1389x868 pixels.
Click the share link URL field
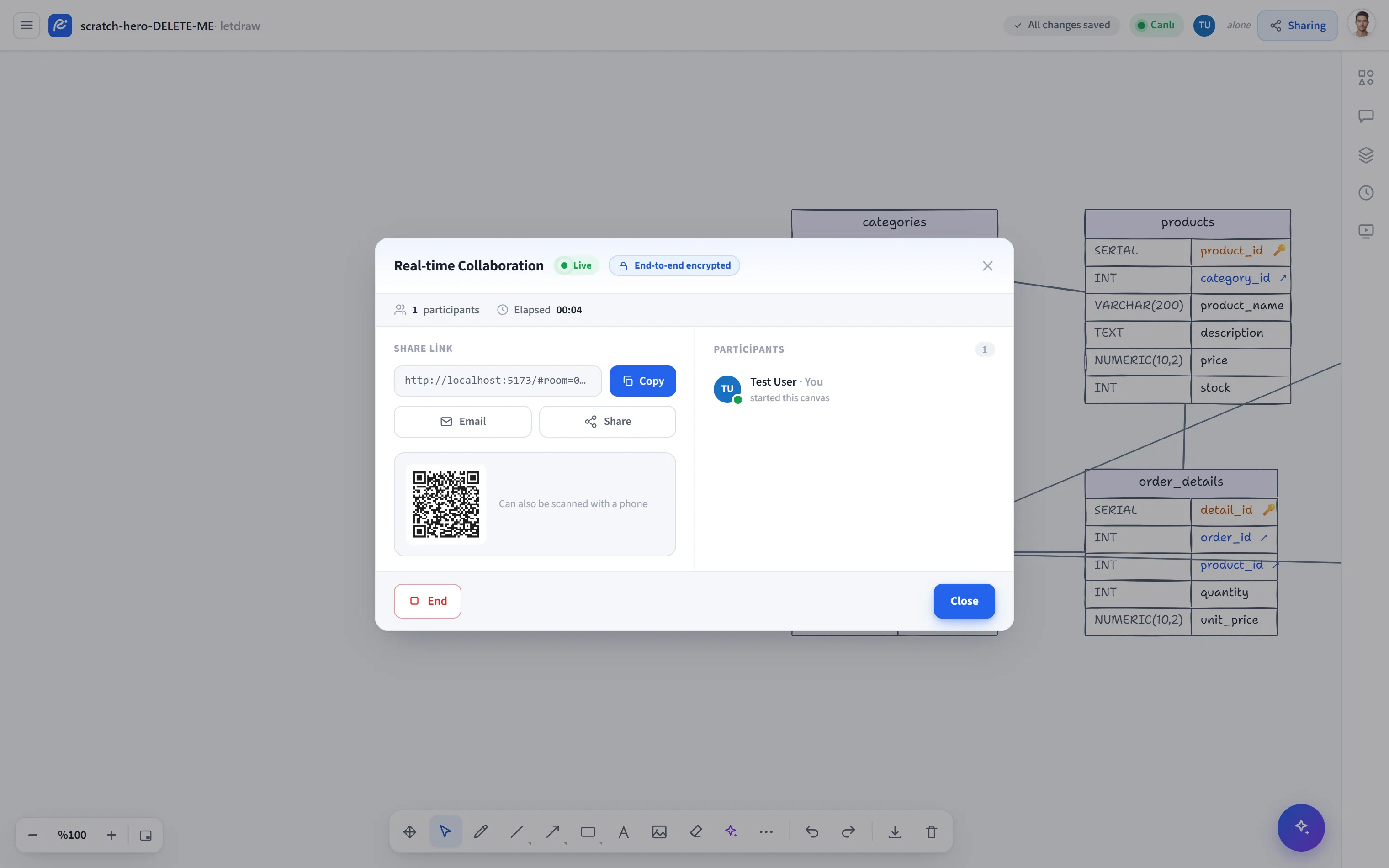tap(498, 381)
